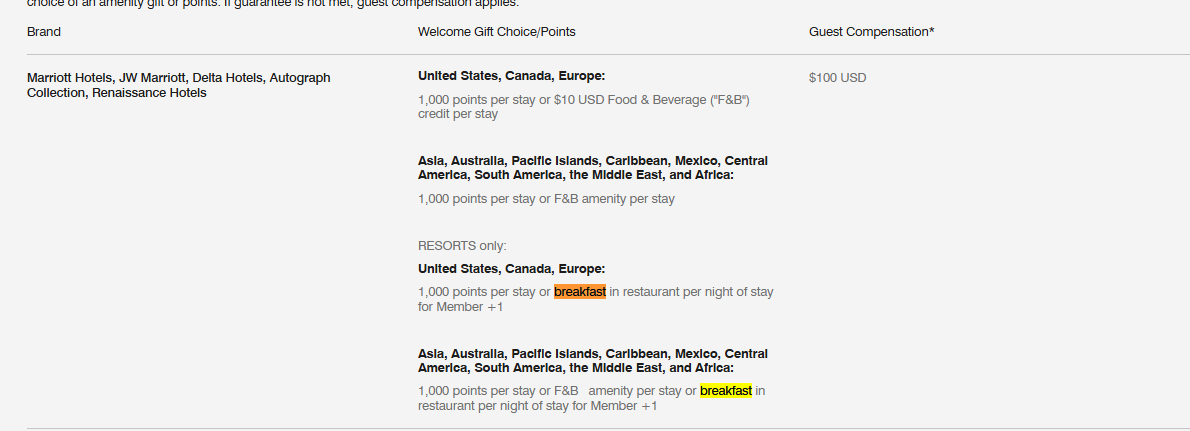
Task: Click the partially cut-off text line at the top
Action: (270, 4)
